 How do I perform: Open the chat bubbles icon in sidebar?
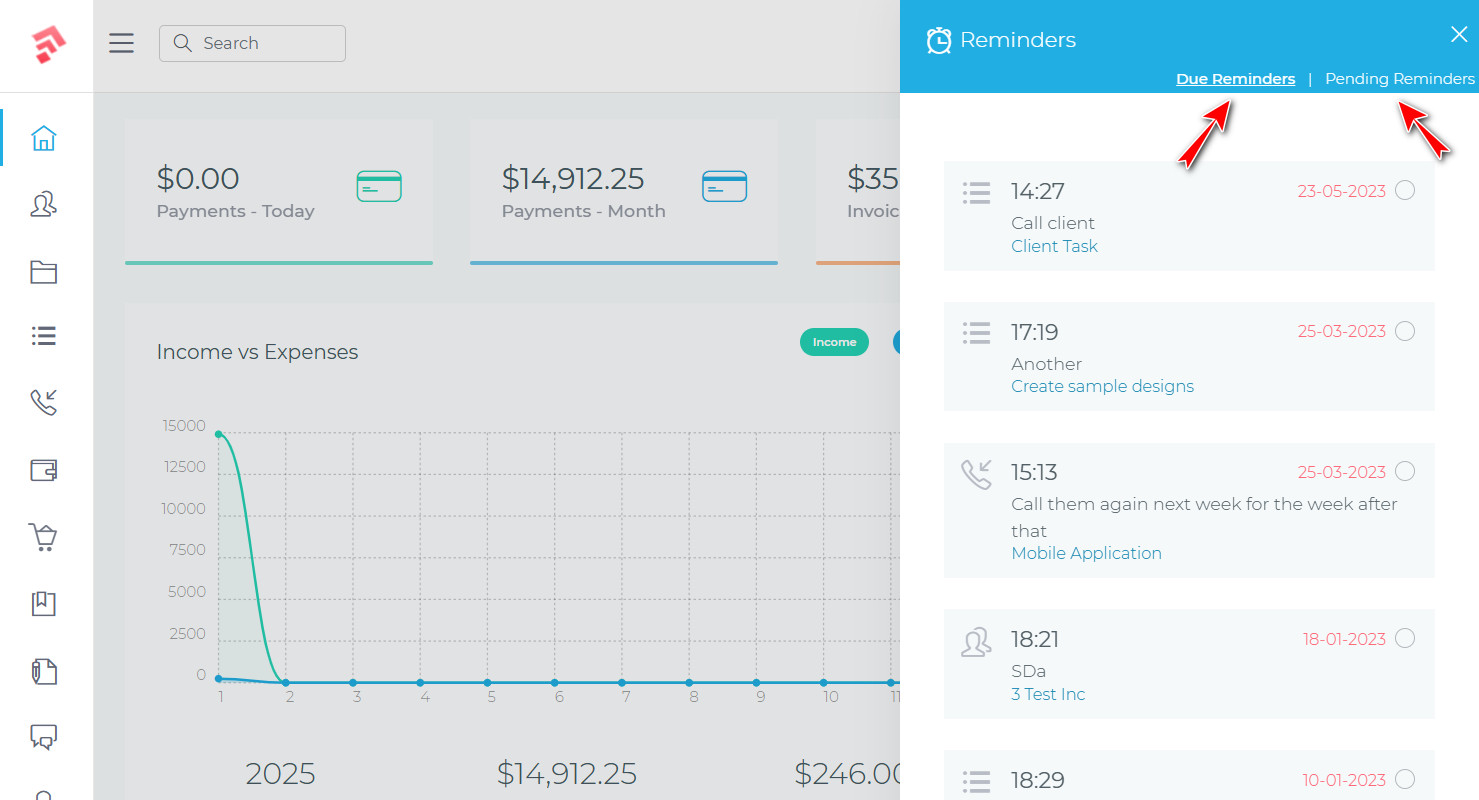43,737
